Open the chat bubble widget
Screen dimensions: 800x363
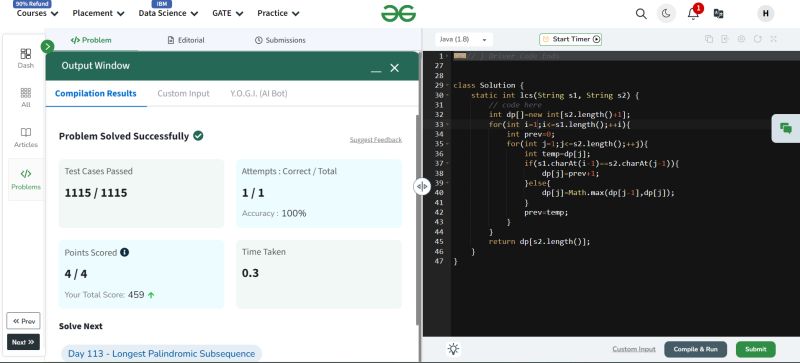(786, 128)
